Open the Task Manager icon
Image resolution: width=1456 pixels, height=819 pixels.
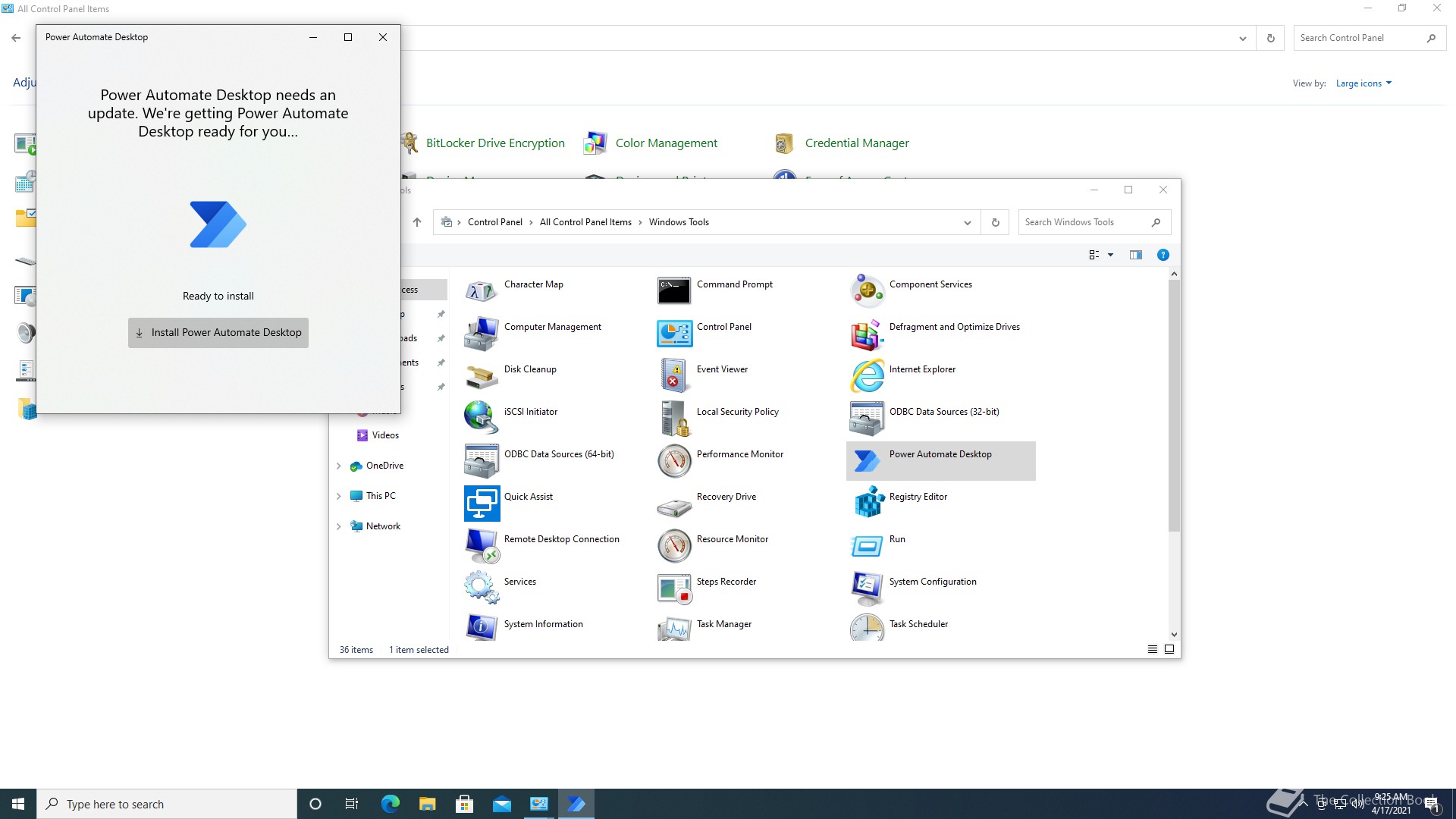674,628
